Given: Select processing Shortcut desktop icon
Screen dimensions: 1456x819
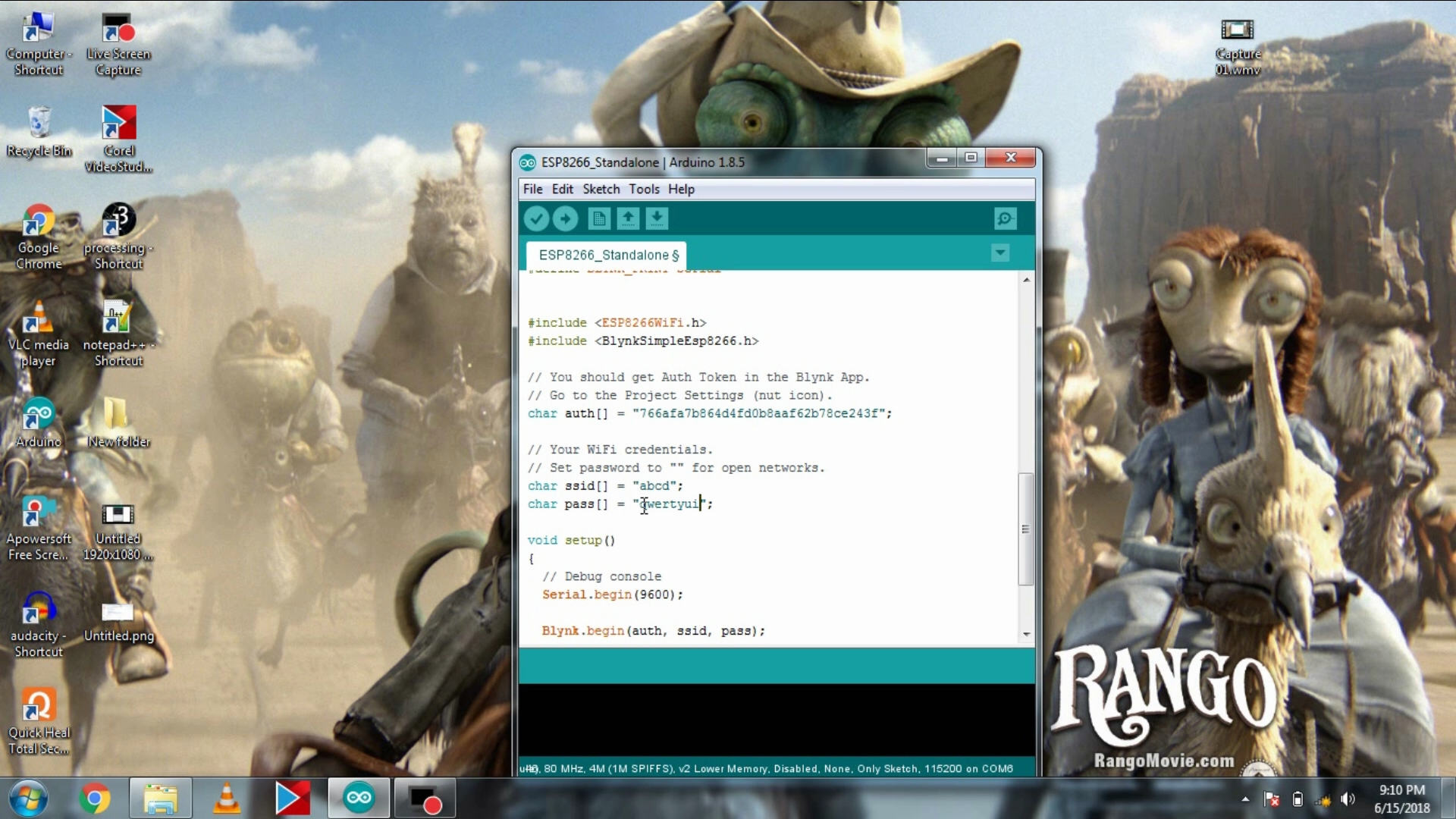Looking at the screenshot, I should [118, 237].
